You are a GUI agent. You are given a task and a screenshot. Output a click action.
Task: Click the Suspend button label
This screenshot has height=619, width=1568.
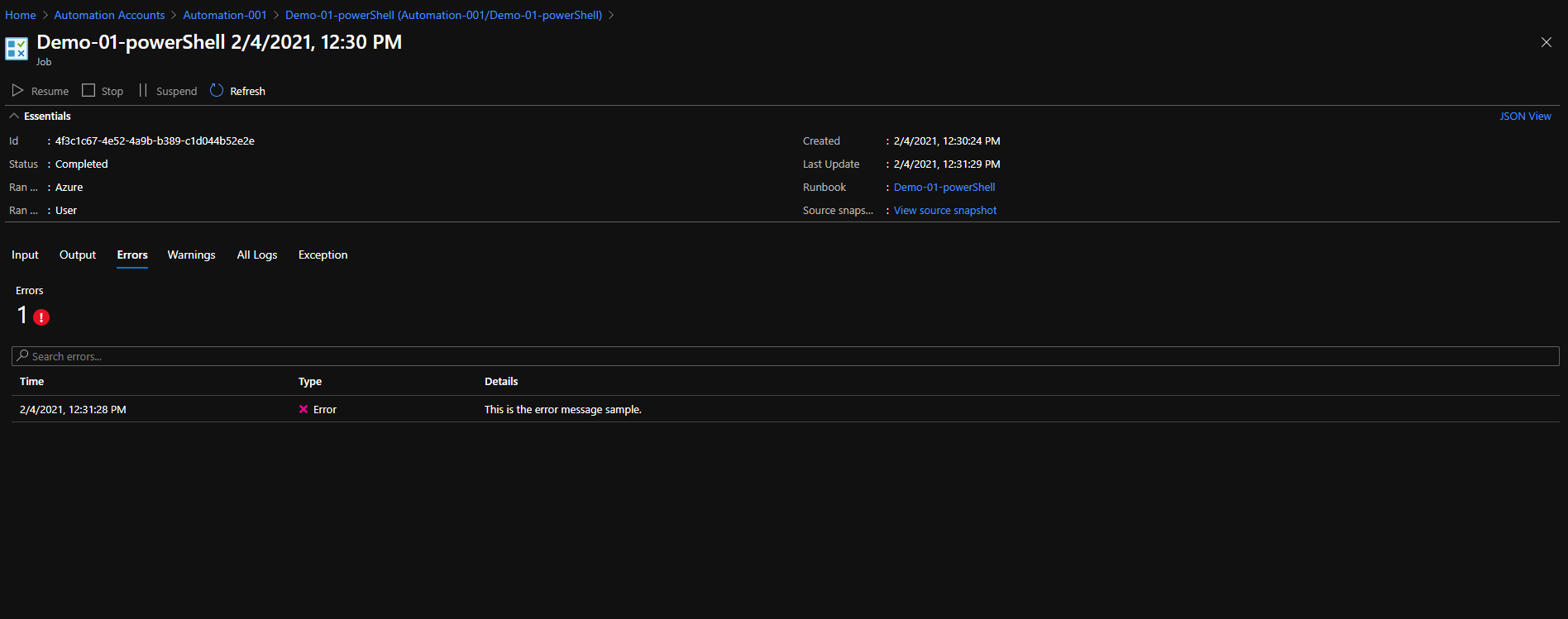pos(176,91)
